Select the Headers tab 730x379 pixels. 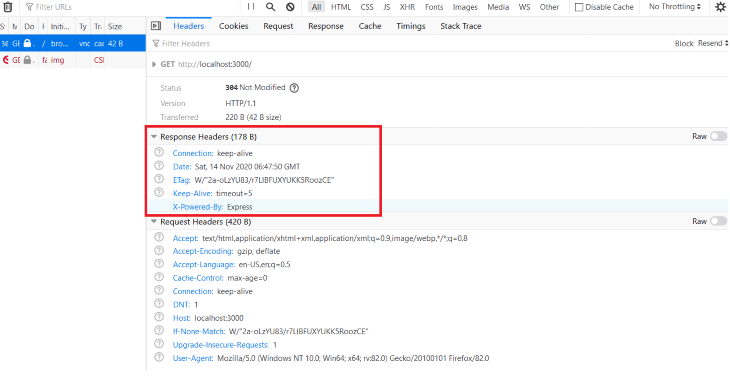[189, 26]
